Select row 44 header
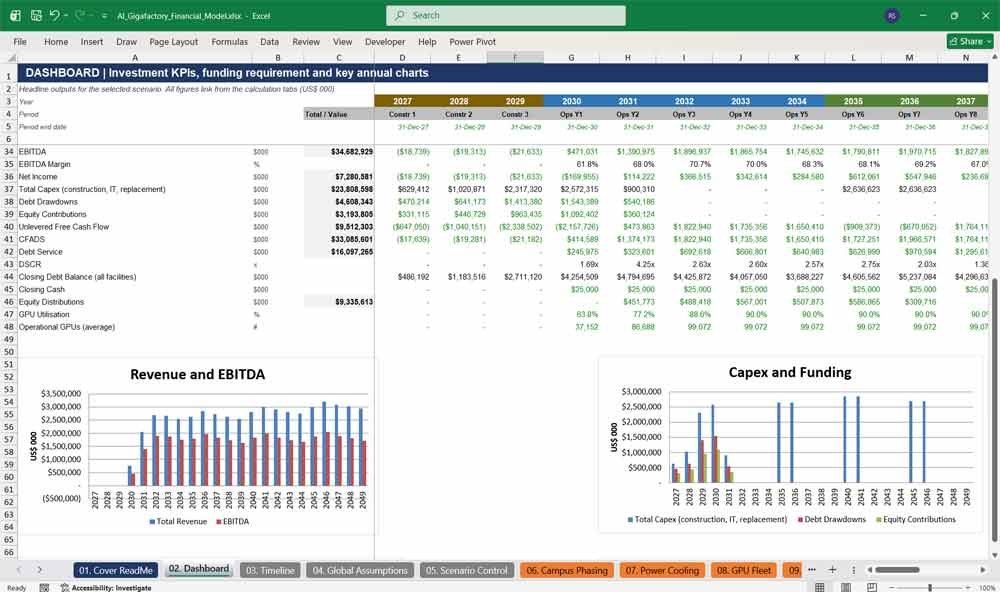Image resolution: width=1000 pixels, height=592 pixels. click(x=8, y=277)
